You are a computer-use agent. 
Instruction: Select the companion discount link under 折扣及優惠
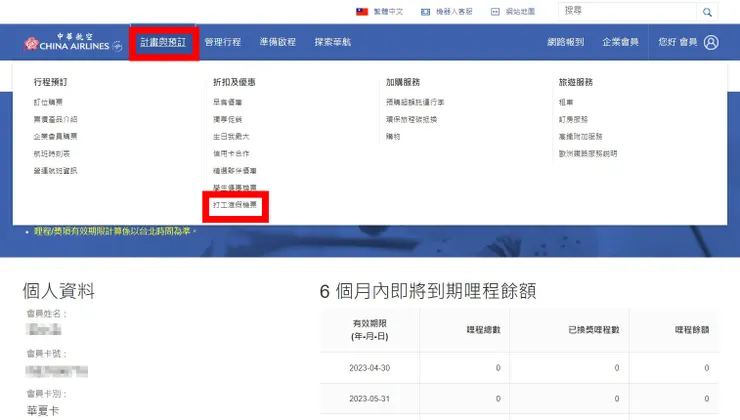tap(235, 171)
